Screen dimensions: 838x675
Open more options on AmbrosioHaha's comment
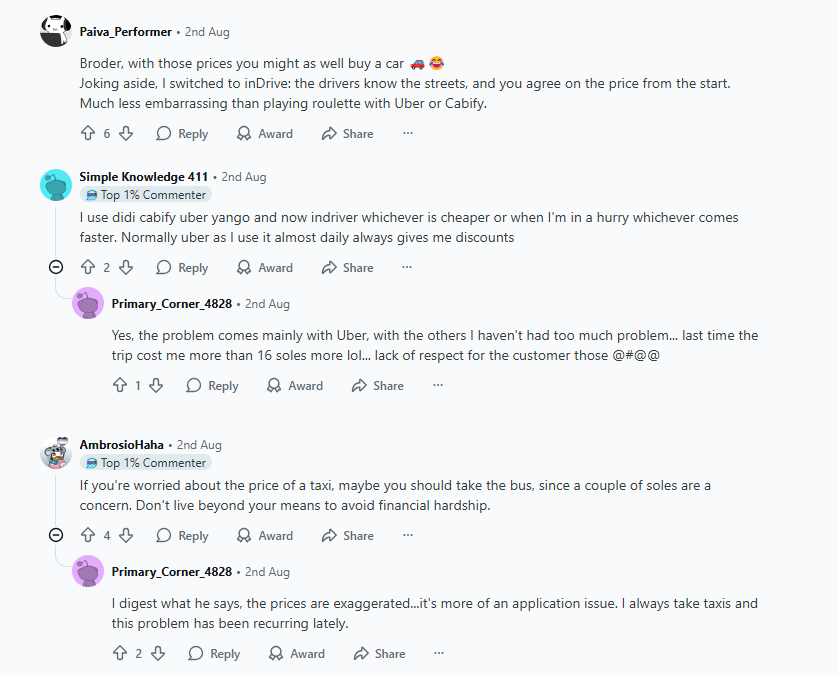click(407, 535)
